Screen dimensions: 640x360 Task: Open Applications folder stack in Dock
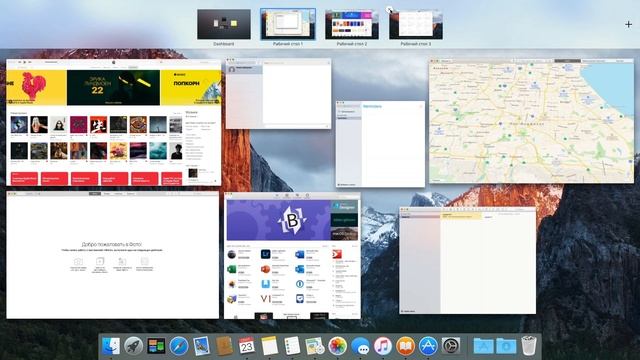[483, 346]
